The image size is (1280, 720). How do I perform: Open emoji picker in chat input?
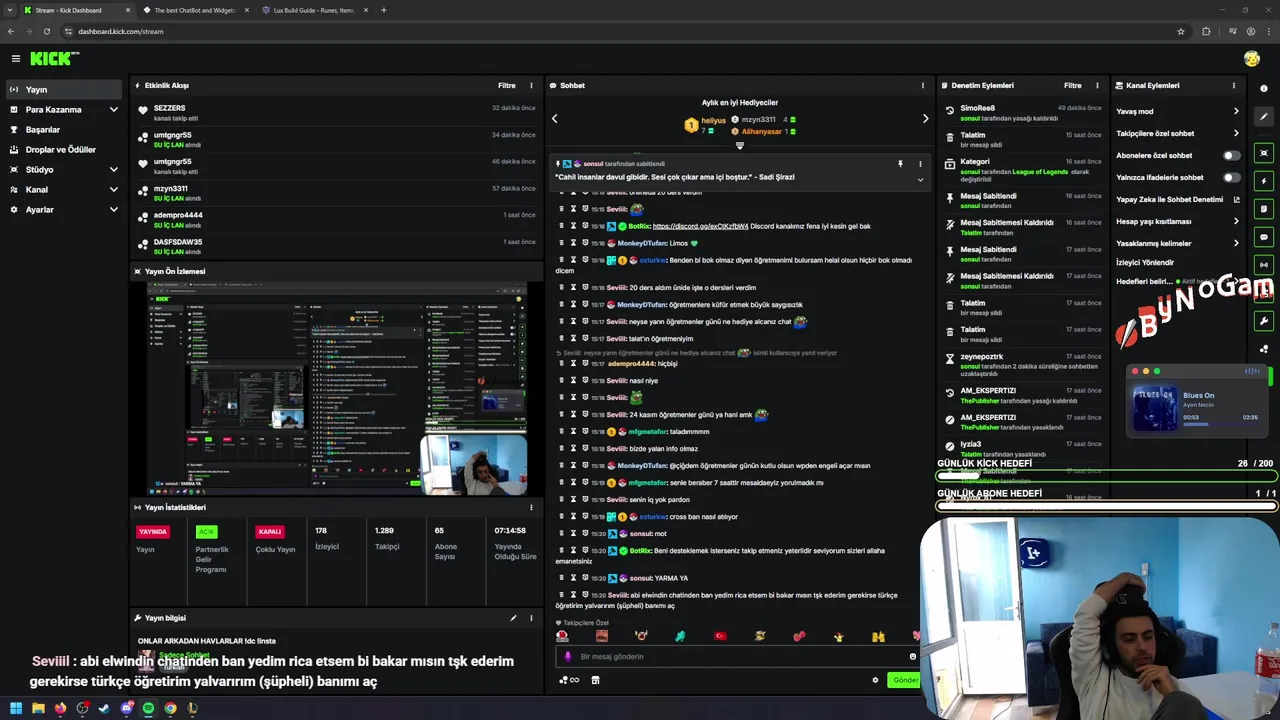(912, 657)
